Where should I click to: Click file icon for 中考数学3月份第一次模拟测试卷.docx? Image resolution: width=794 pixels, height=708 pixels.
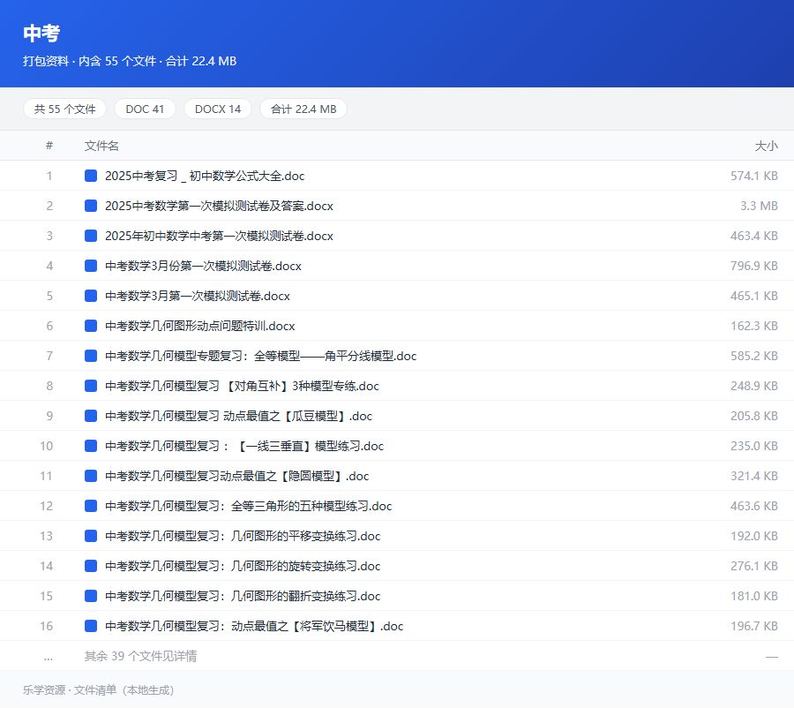click(x=91, y=265)
